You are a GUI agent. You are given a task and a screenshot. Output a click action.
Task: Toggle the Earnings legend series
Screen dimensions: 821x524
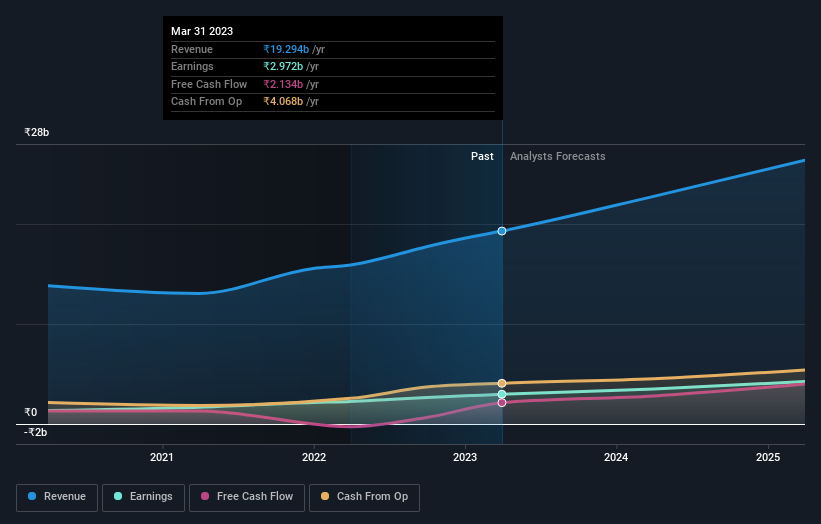(x=143, y=497)
